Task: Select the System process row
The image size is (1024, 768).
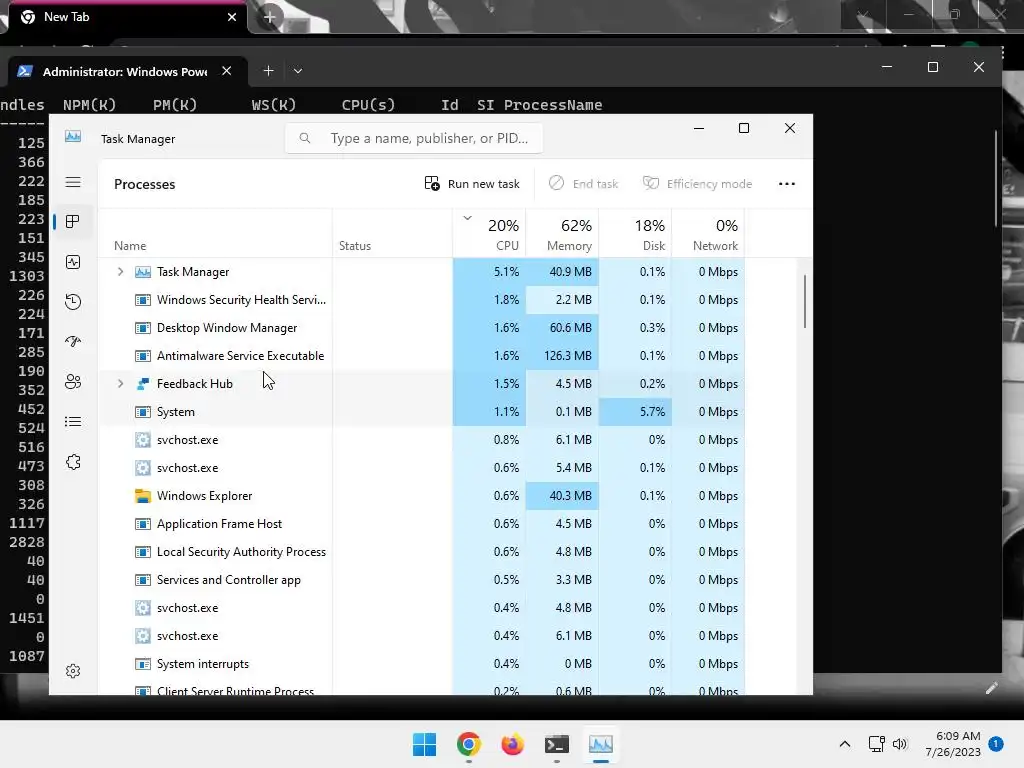Action: click(421, 412)
